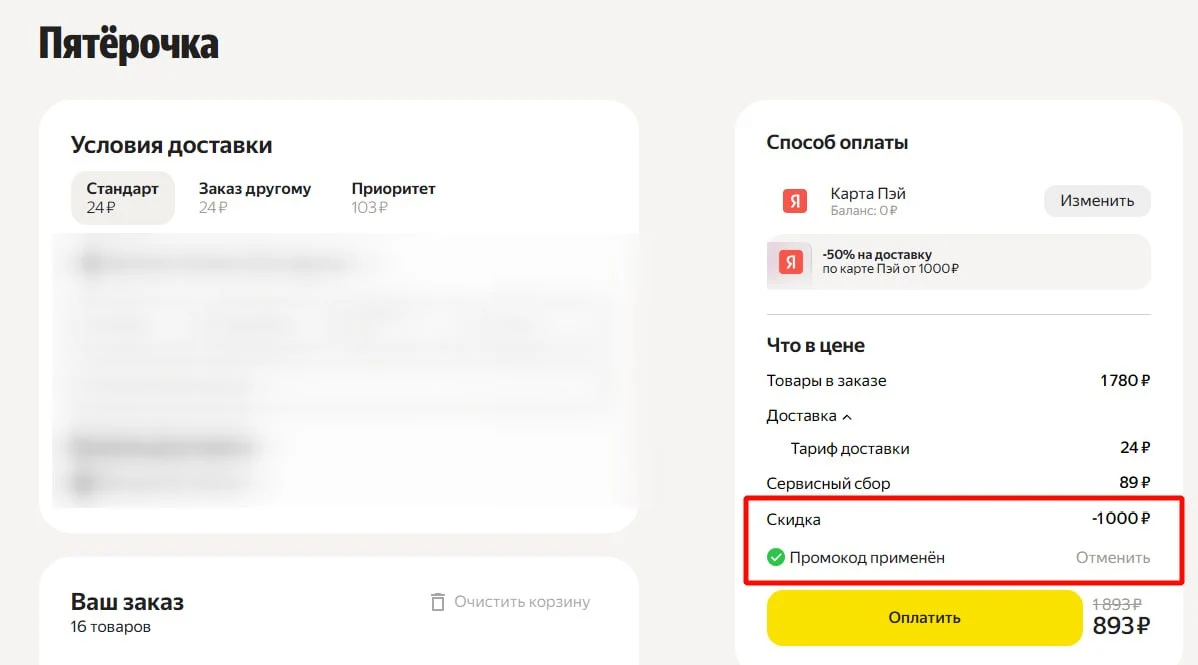
Task: Click the Что в цене heading
Action: coord(815,345)
